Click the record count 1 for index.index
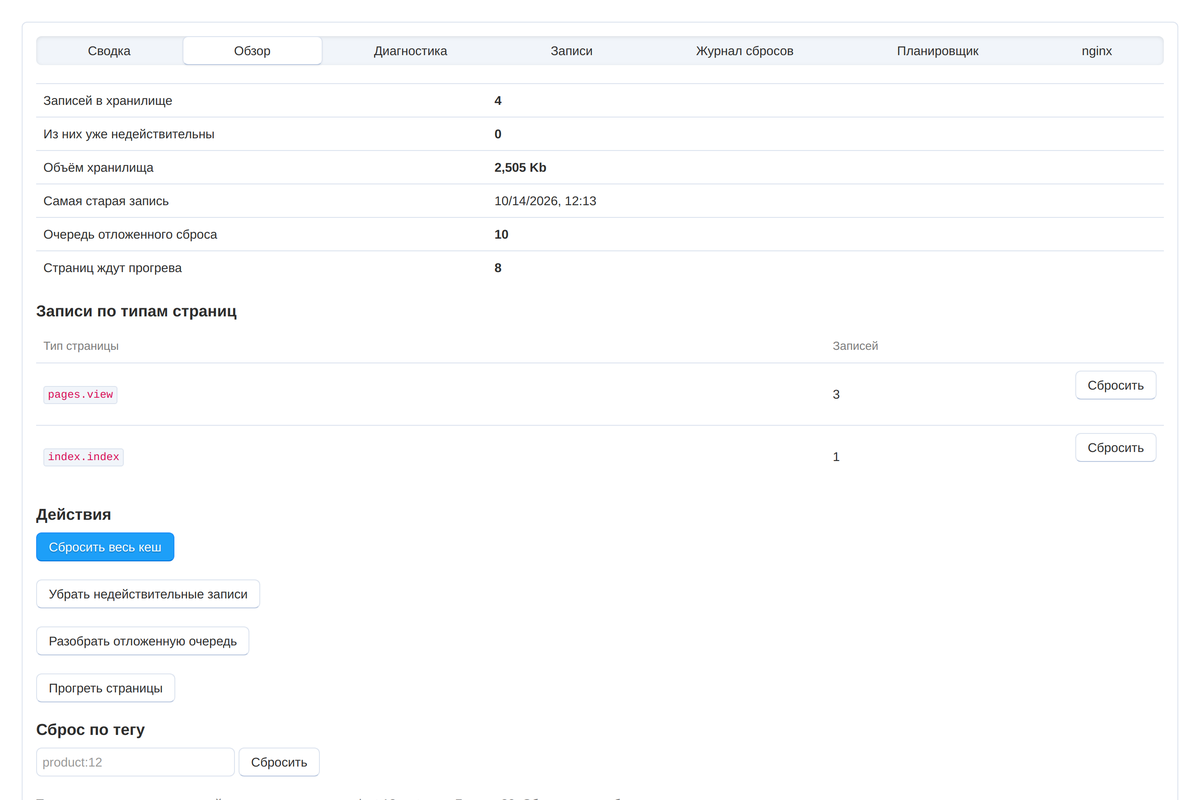 click(836, 457)
